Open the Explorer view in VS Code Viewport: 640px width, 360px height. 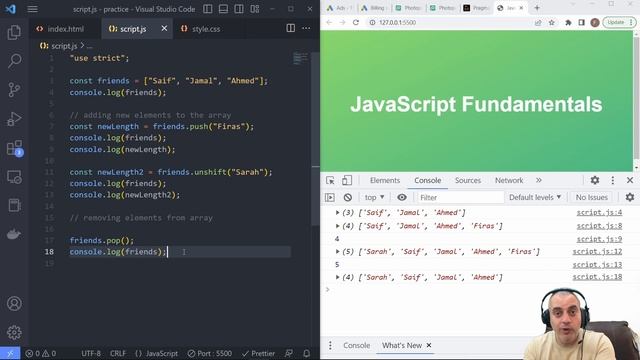pos(14,32)
